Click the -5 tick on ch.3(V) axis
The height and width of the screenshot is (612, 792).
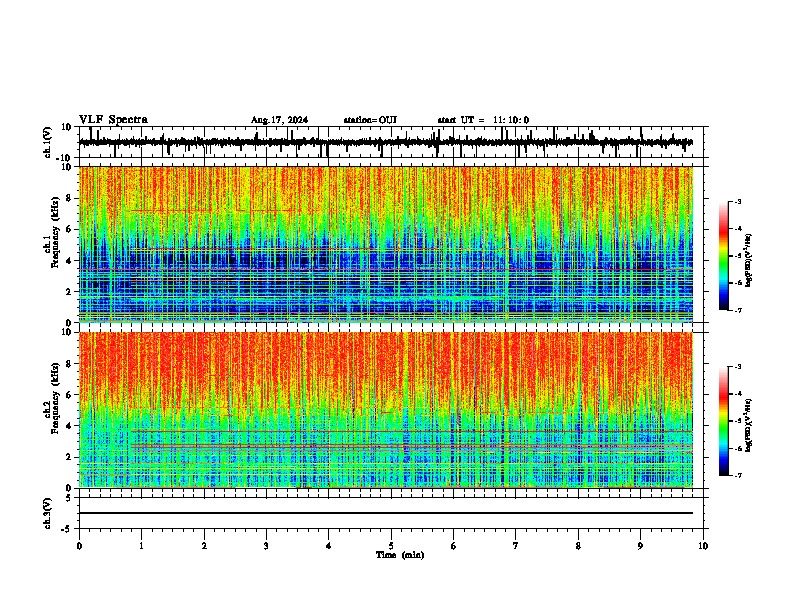(67, 529)
